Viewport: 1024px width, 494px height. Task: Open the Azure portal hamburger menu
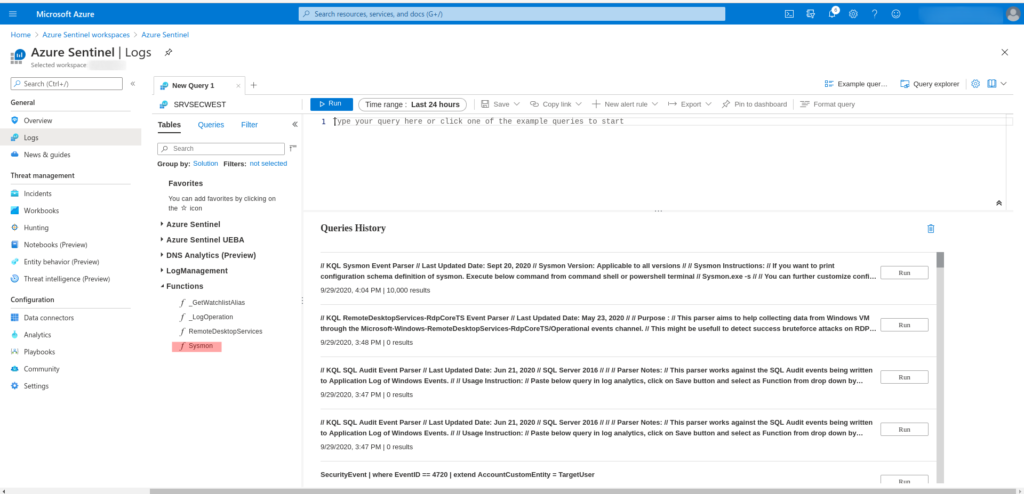click(x=14, y=14)
